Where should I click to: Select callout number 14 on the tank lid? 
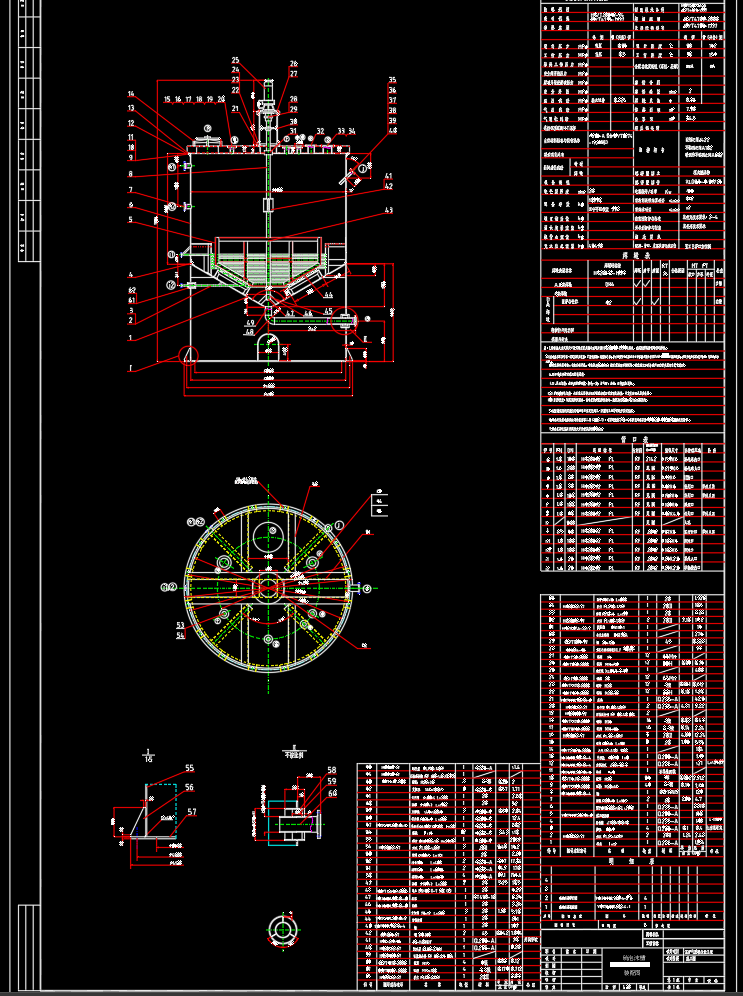pos(131,94)
